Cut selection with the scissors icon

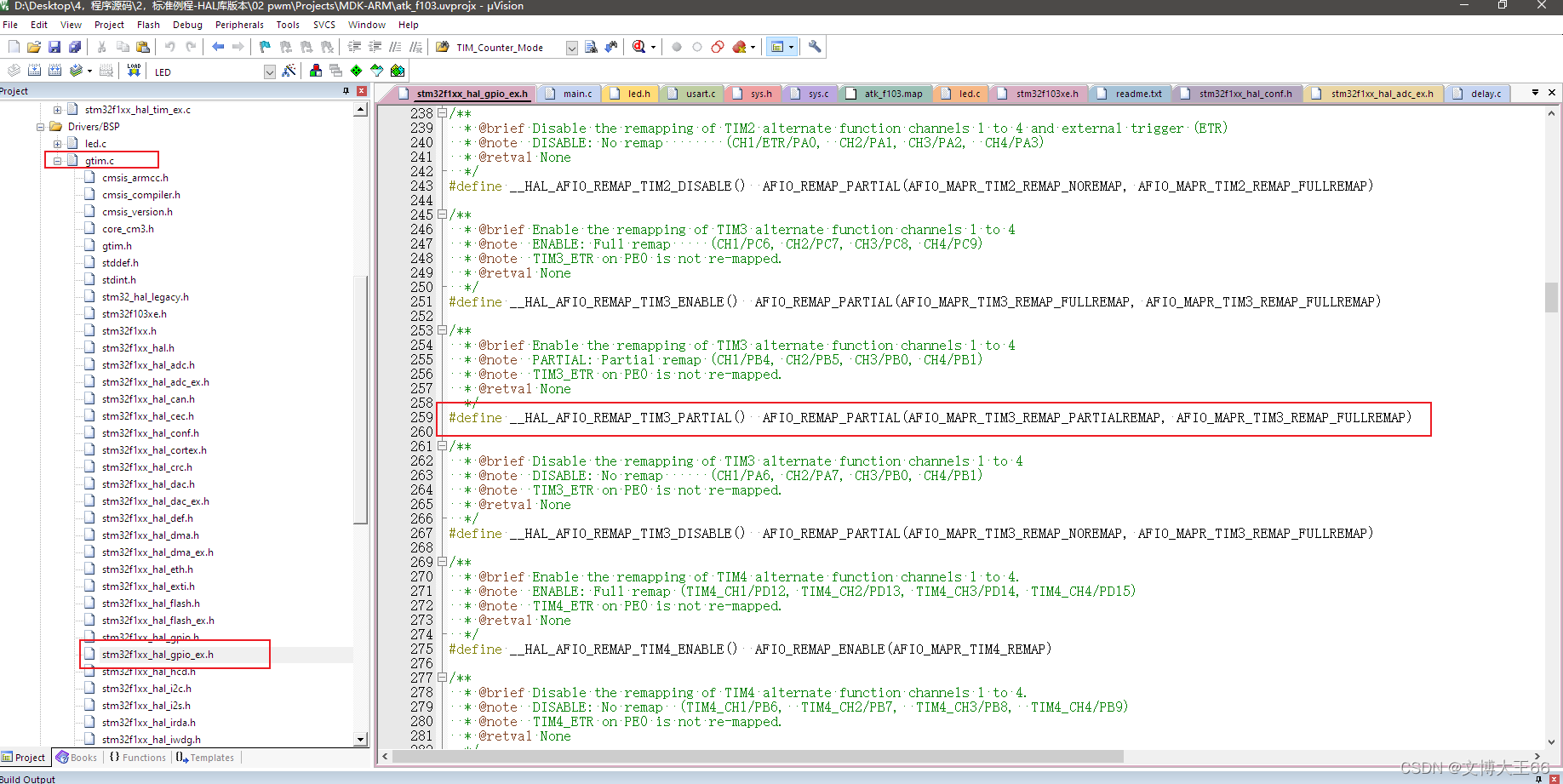point(102,47)
